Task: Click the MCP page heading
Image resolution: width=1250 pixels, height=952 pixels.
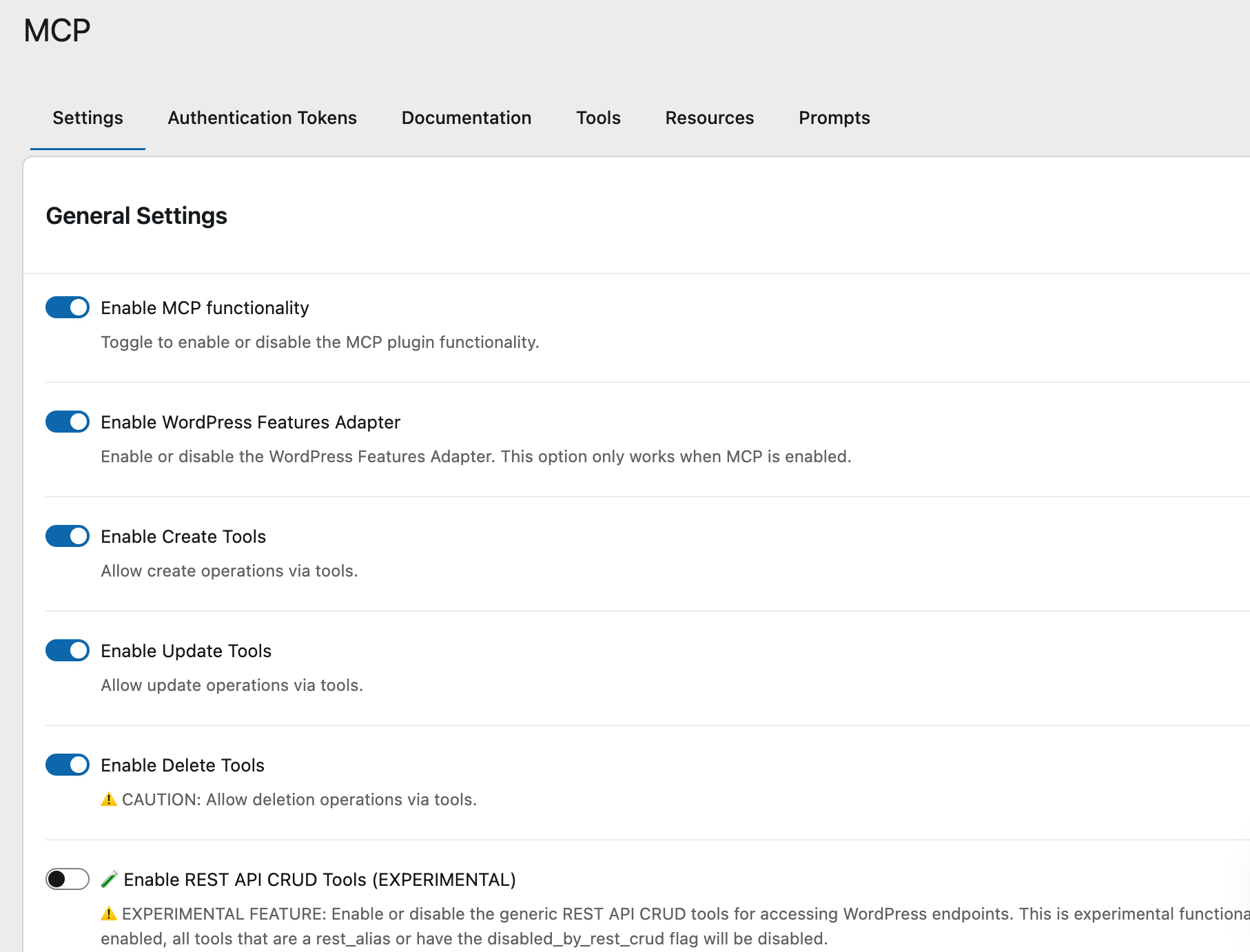Action: [57, 29]
